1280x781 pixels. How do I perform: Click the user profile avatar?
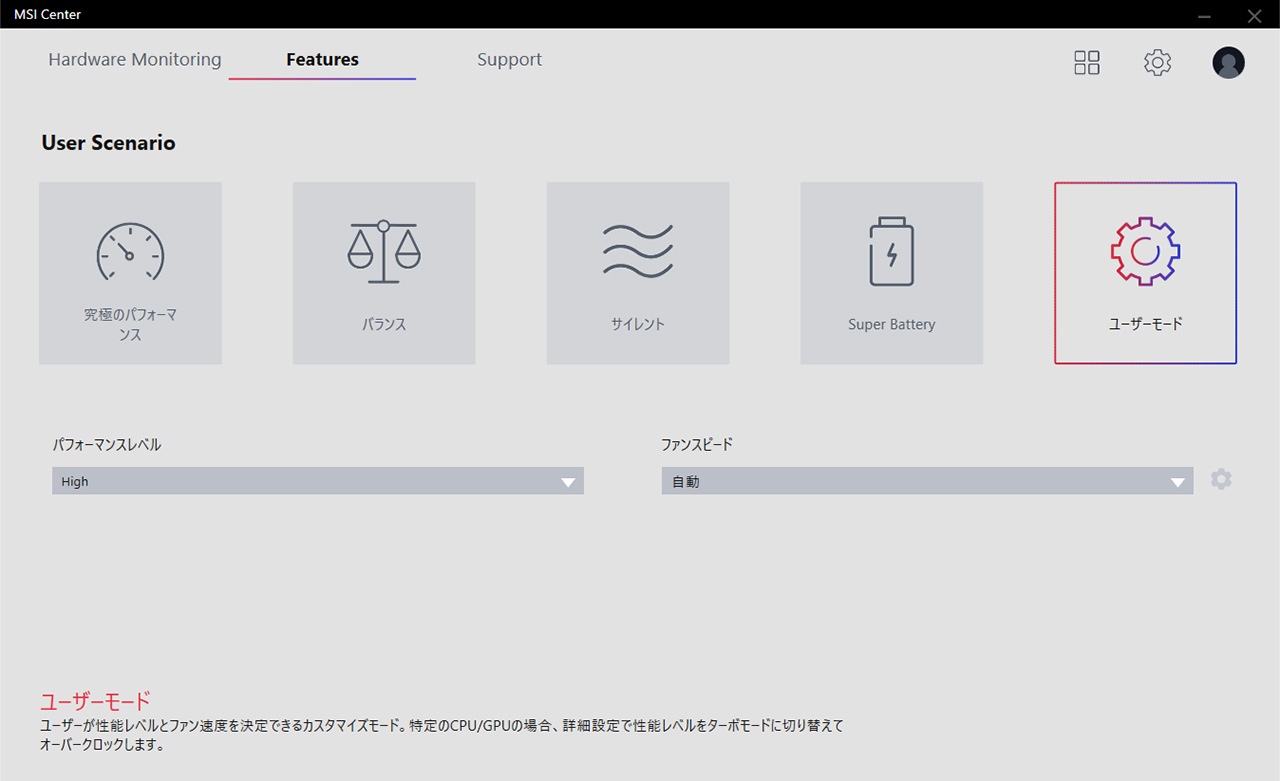coord(1228,63)
